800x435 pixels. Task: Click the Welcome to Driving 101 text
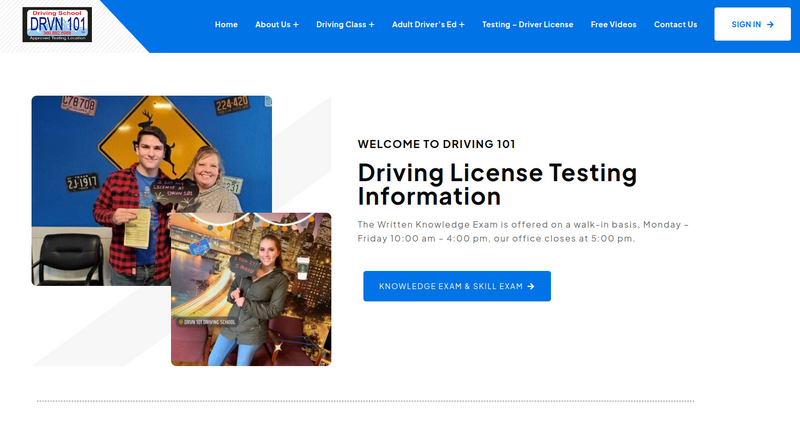pyautogui.click(x=436, y=144)
